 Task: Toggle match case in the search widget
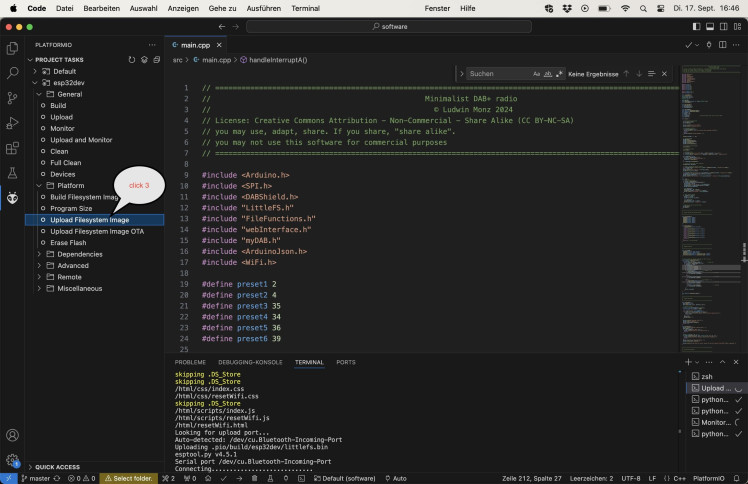coord(536,74)
